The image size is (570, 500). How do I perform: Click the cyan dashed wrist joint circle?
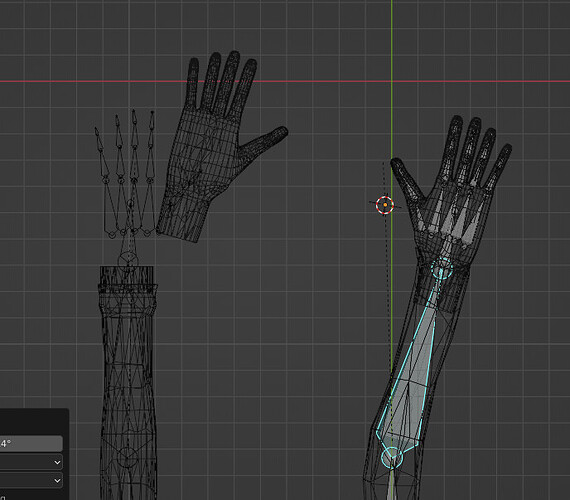(442, 268)
